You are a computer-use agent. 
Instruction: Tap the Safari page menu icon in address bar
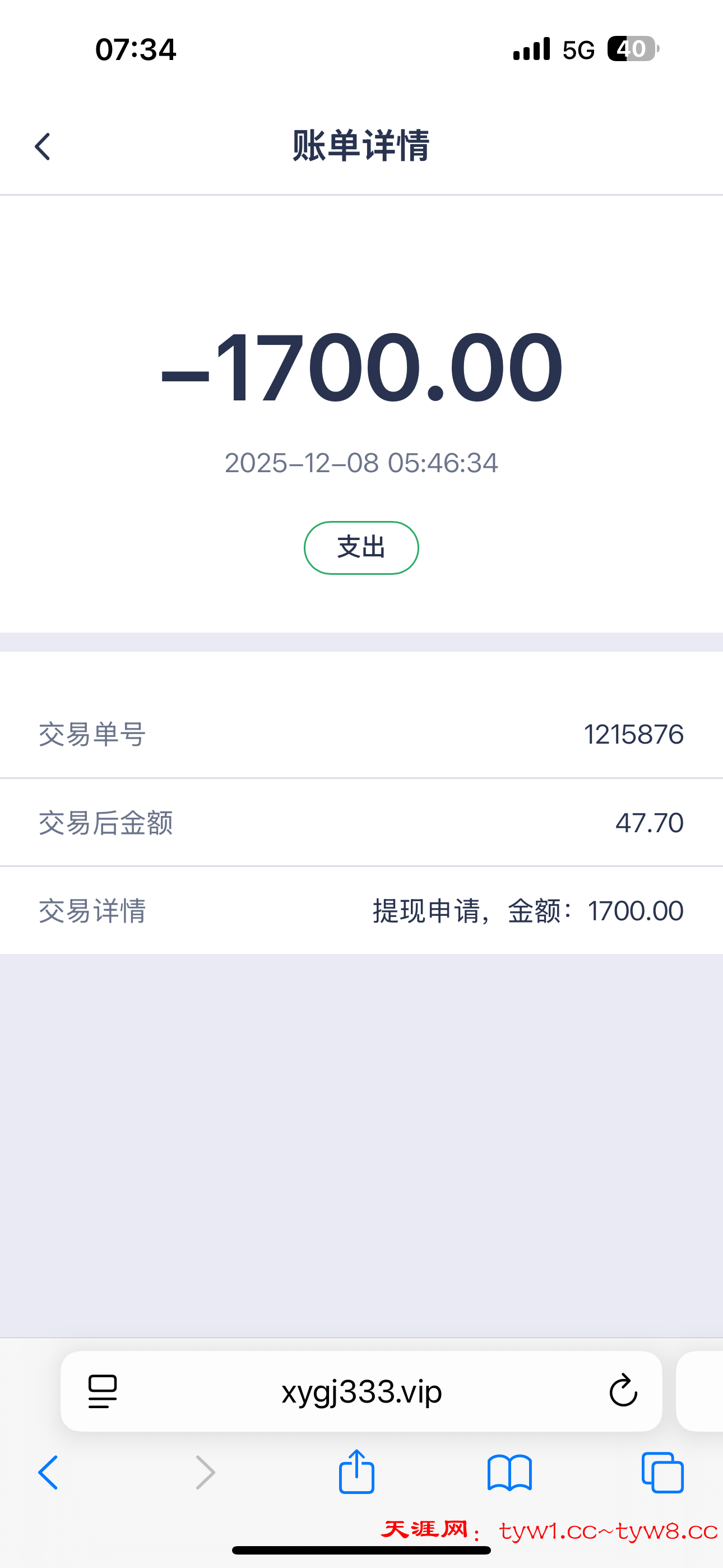click(102, 1391)
